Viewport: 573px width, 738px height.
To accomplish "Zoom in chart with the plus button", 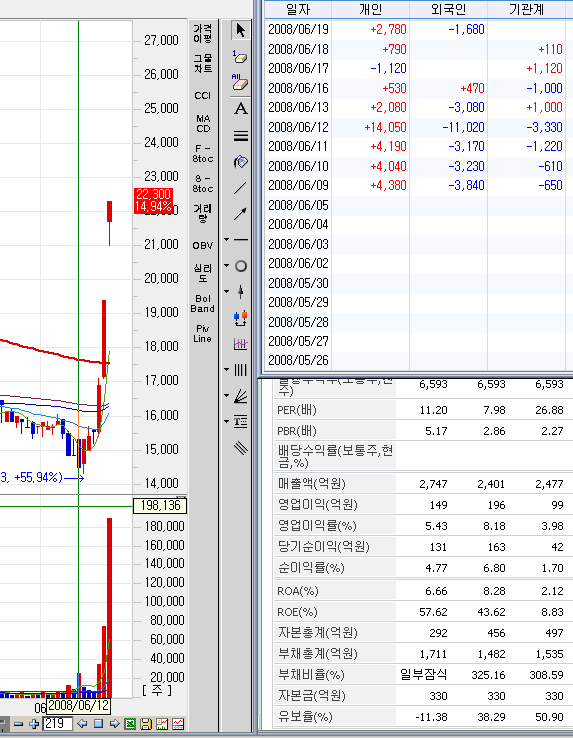I will (x=34, y=724).
